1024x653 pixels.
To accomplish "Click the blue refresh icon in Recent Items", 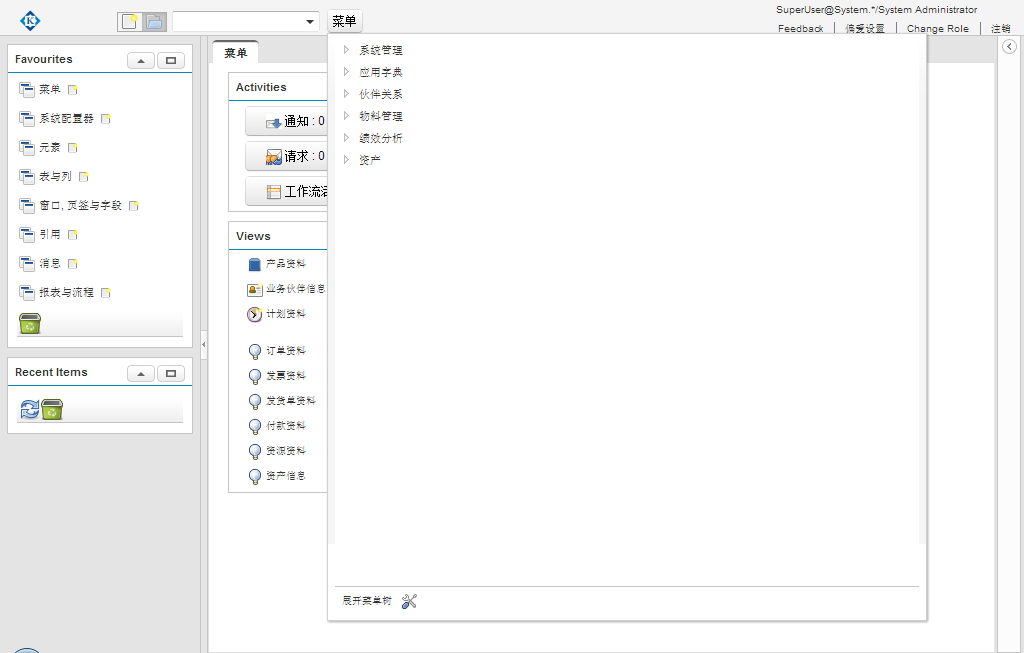I will coord(28,408).
